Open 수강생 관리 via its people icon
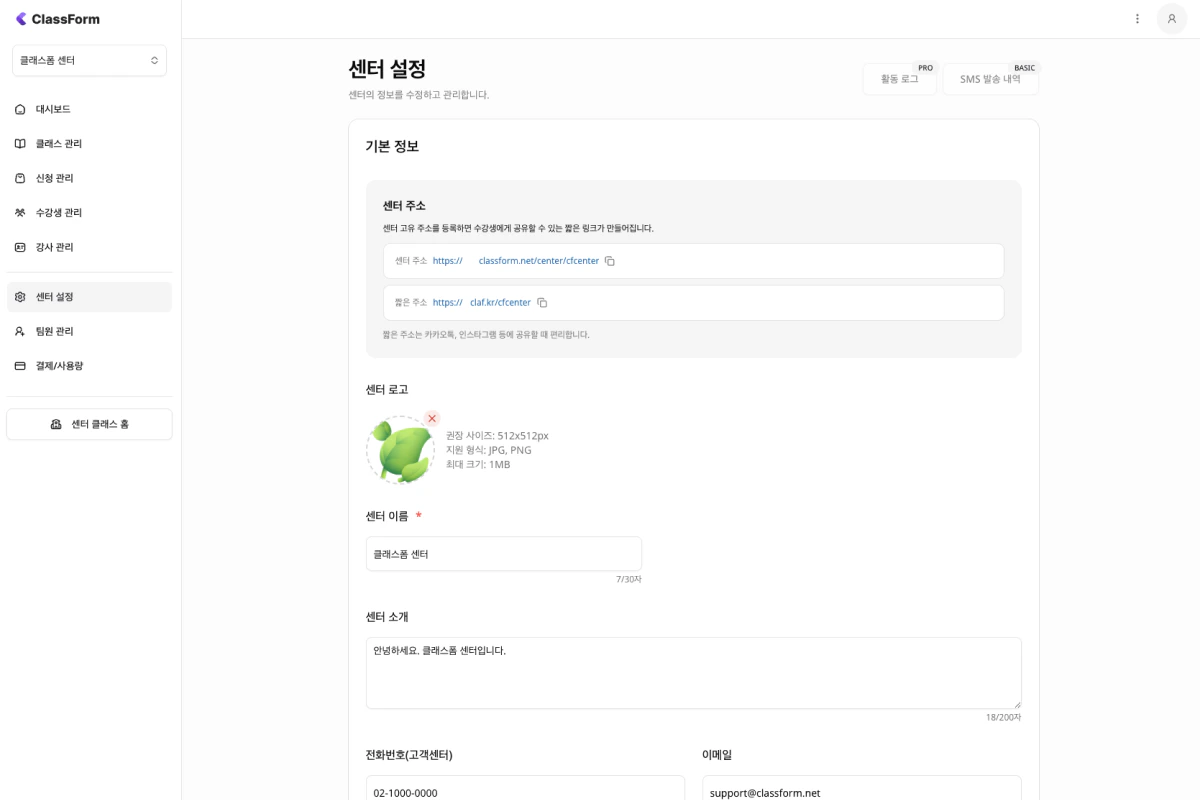The image size is (1200, 800). (x=20, y=212)
